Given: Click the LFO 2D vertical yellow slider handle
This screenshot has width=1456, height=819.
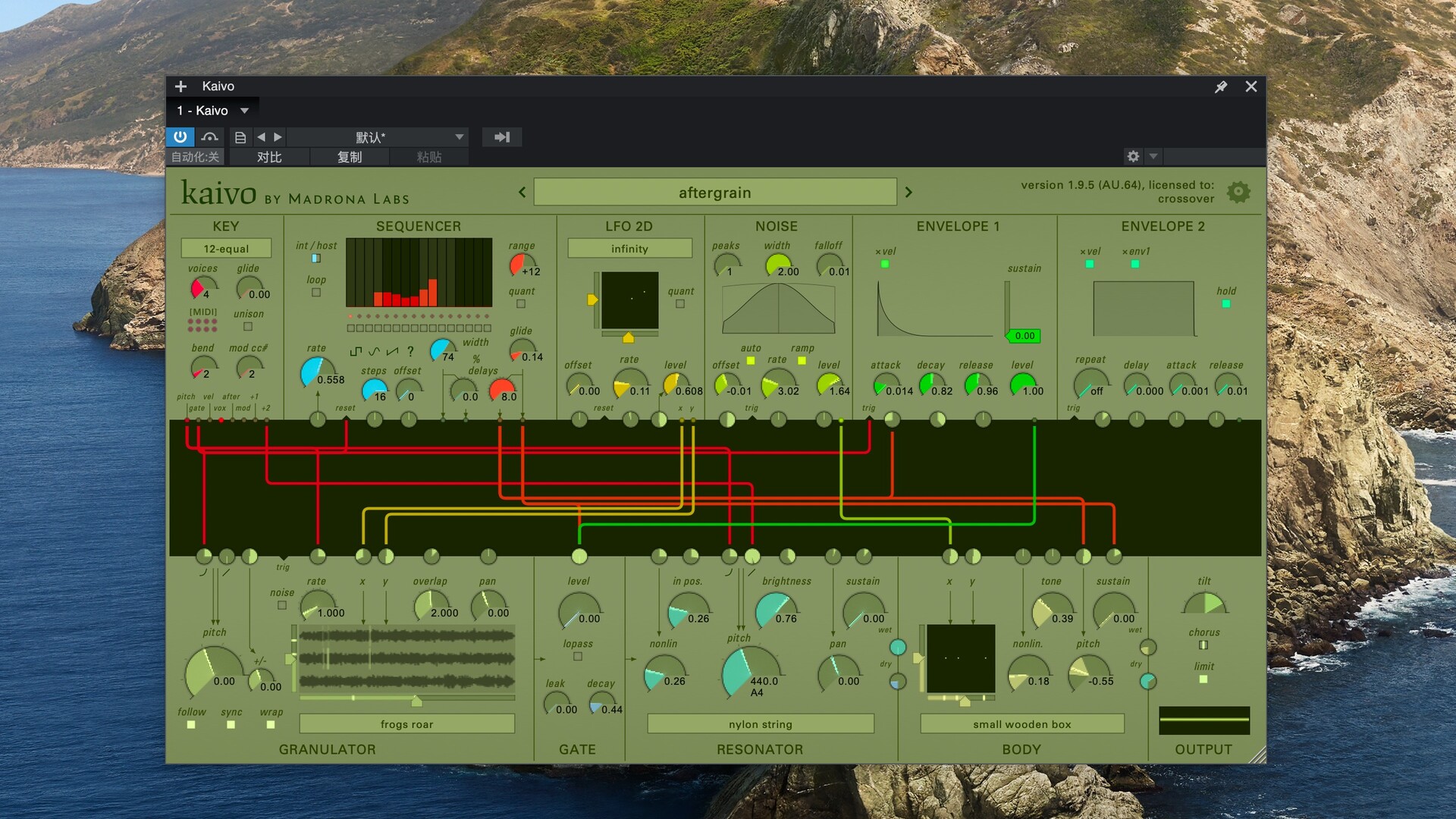Looking at the screenshot, I should (x=592, y=300).
